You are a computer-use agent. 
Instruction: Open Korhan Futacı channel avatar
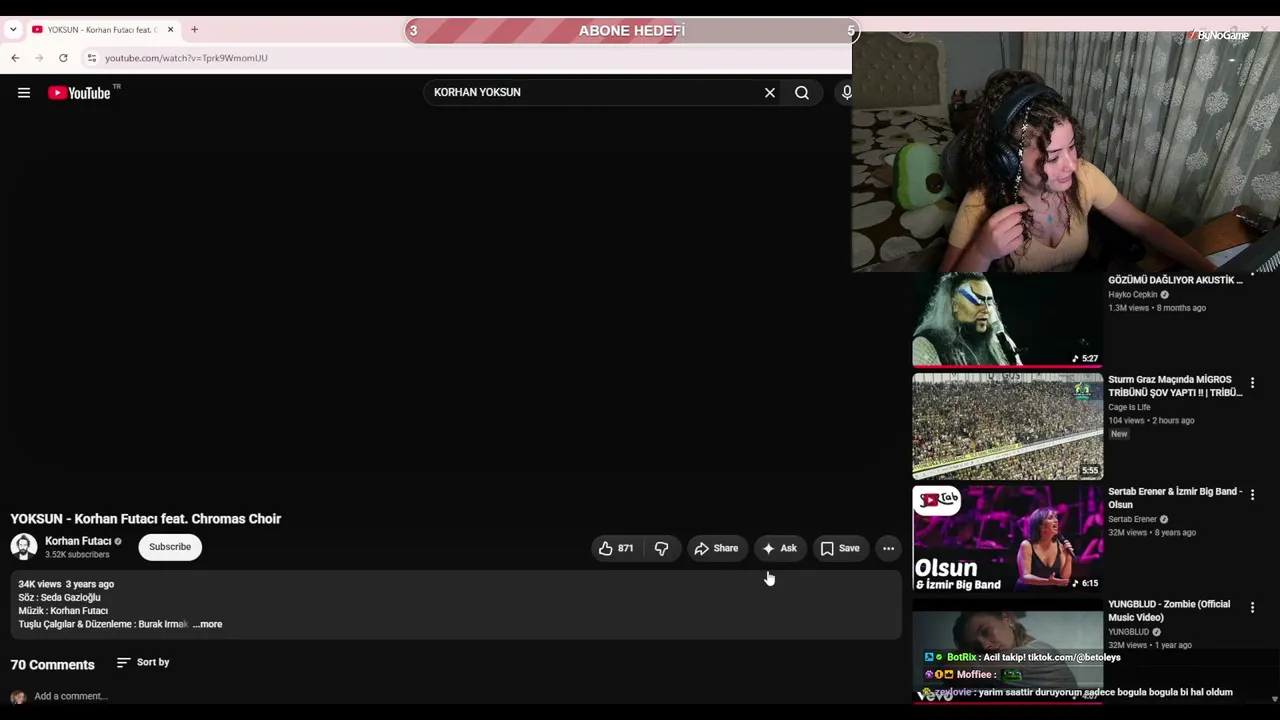pyautogui.click(x=24, y=547)
